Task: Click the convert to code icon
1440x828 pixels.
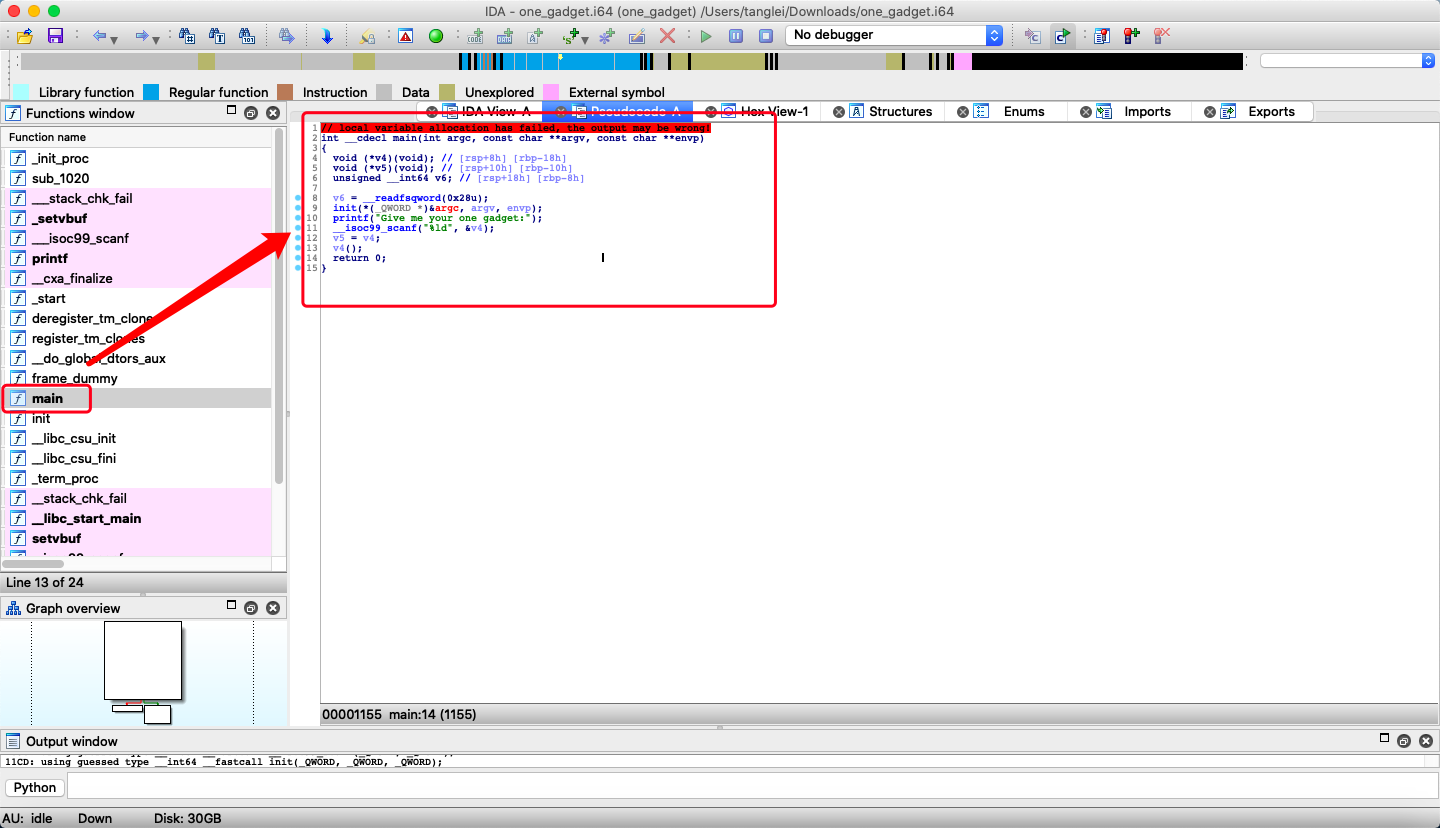Action: click(x=475, y=36)
